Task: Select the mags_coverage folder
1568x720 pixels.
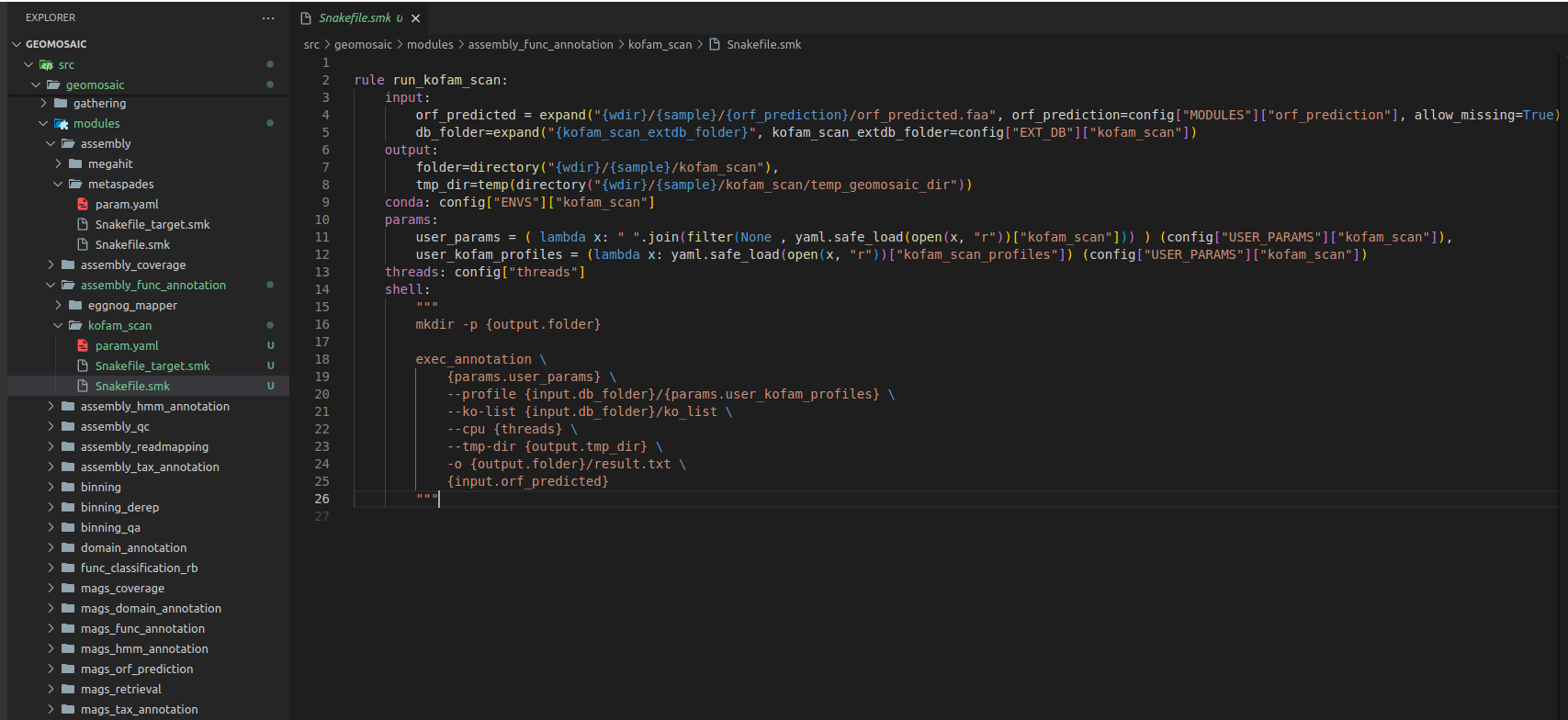Action: pyautogui.click(x=148, y=588)
